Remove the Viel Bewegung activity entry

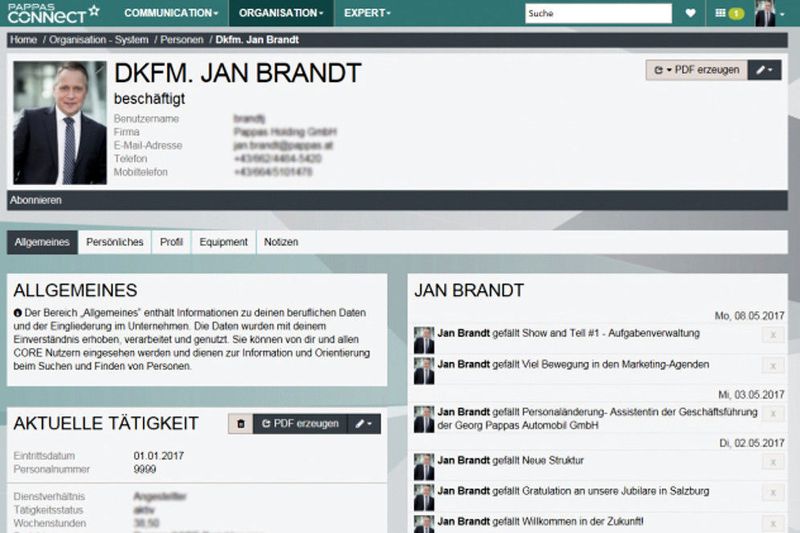tap(773, 366)
